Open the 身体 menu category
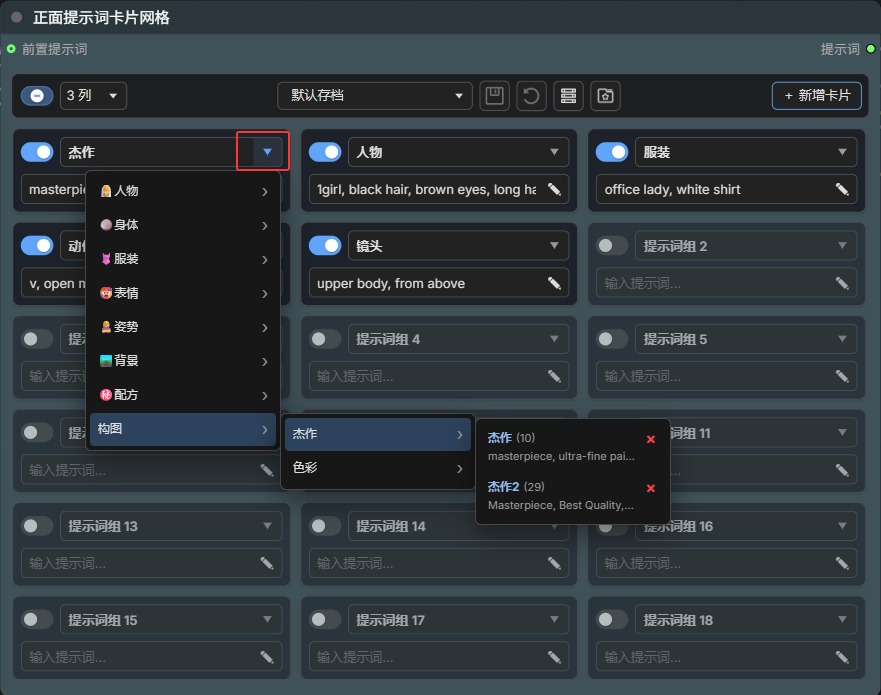 point(183,225)
